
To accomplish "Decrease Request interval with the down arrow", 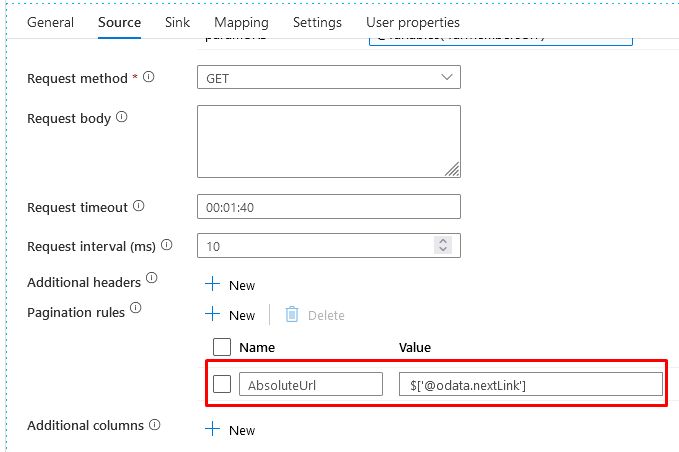I will (x=443, y=249).
